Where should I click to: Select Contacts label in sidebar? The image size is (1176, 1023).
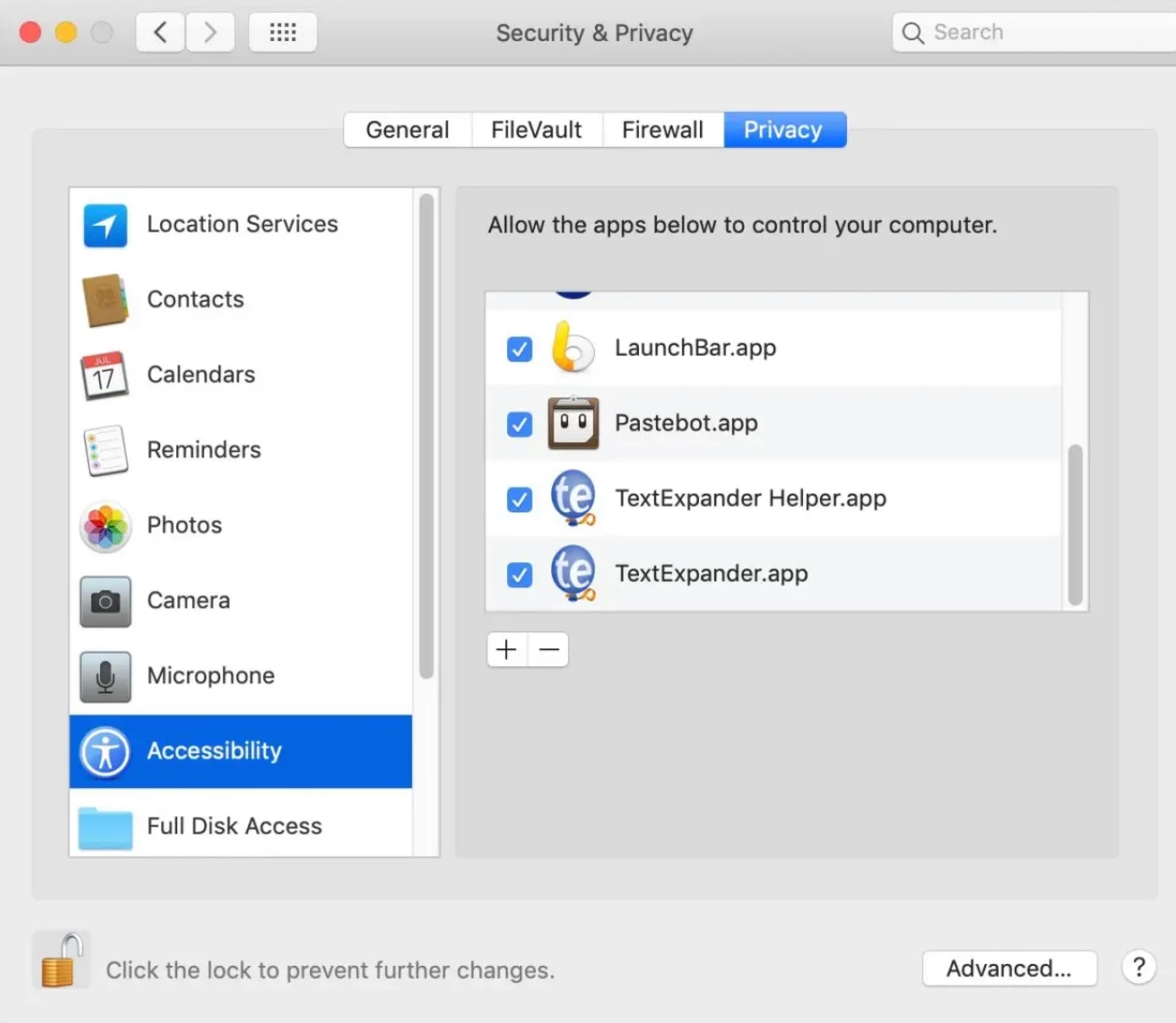pos(196,300)
